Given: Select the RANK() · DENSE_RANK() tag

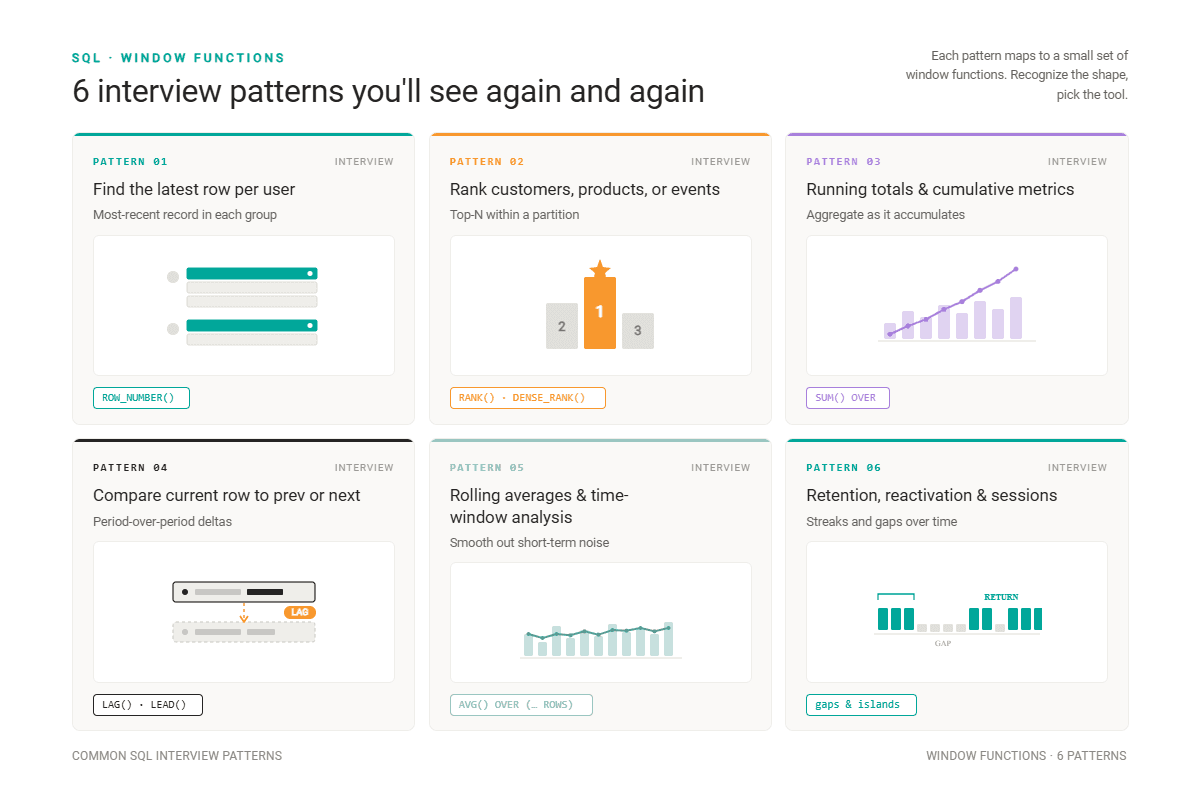Looking at the screenshot, I should (528, 398).
